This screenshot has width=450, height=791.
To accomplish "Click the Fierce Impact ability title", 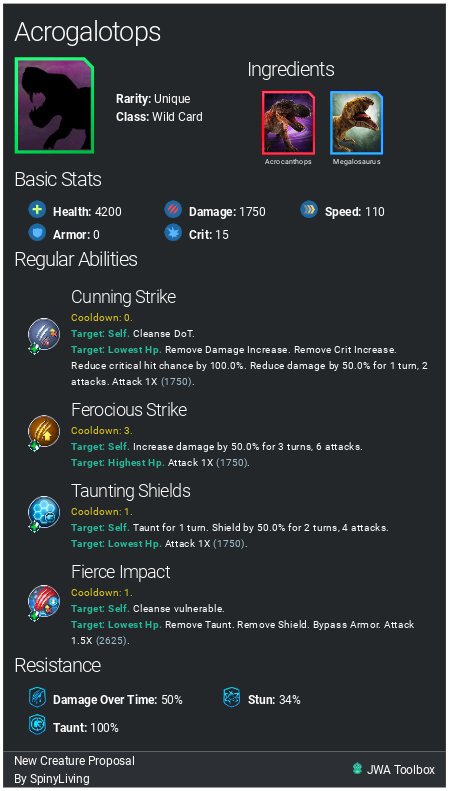I will [x=121, y=572].
